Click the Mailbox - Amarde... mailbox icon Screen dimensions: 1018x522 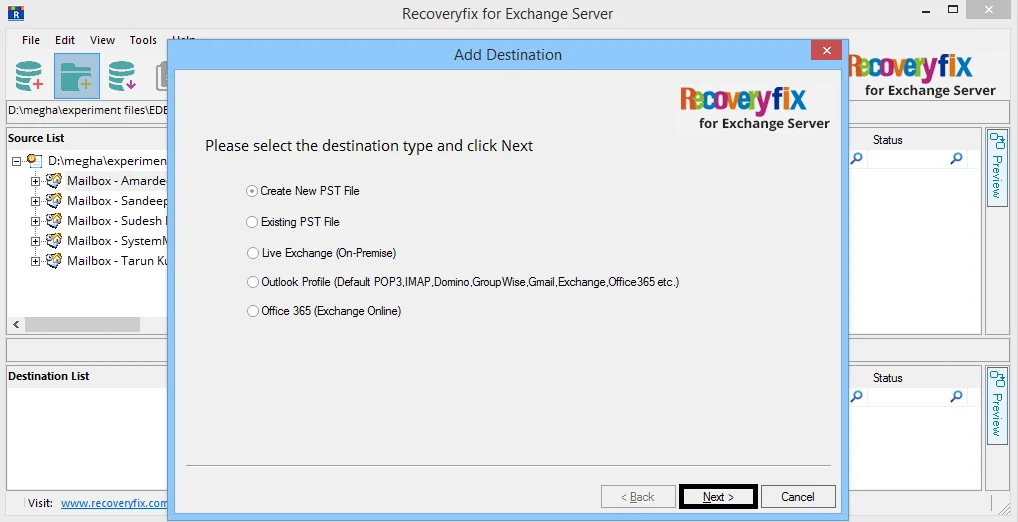tap(55, 180)
